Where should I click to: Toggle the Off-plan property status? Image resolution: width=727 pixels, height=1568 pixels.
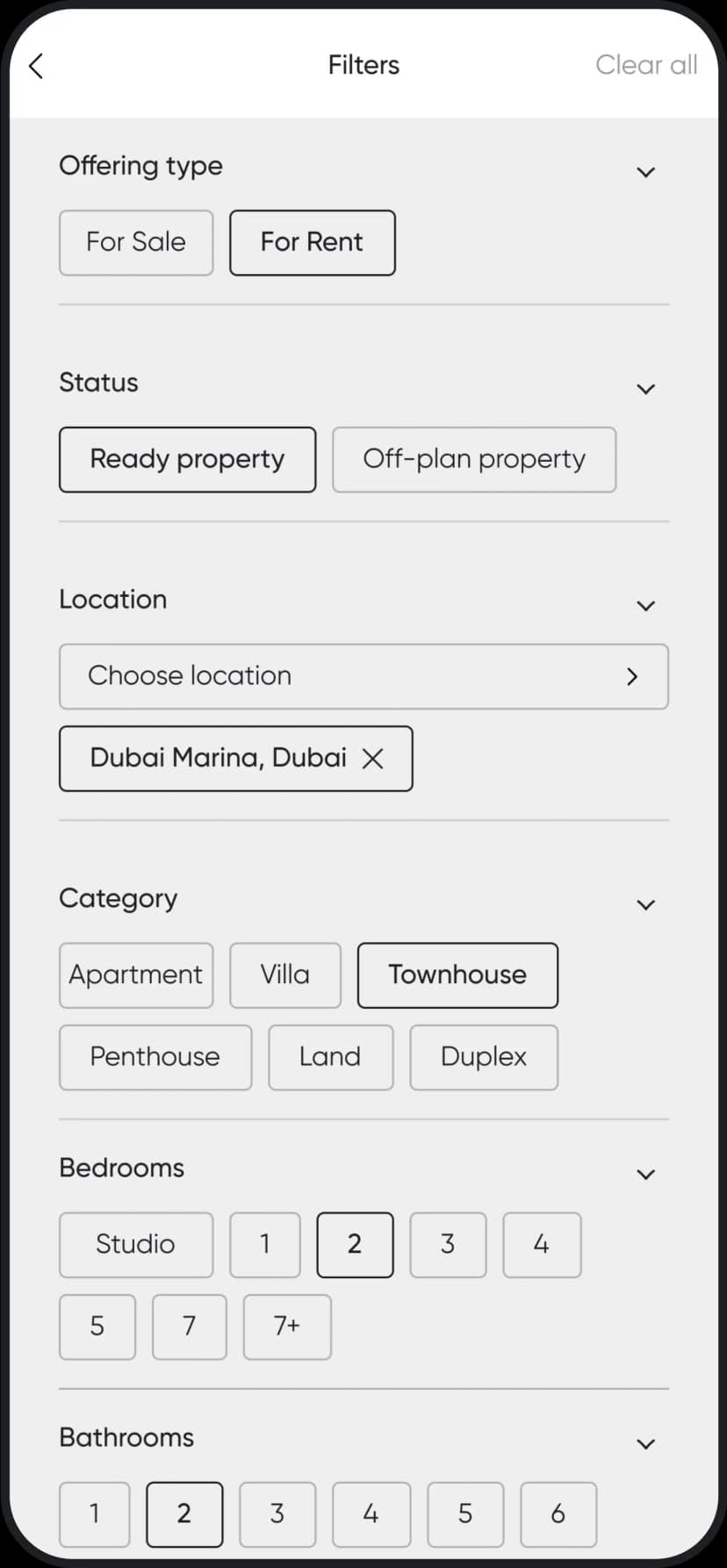(x=474, y=459)
